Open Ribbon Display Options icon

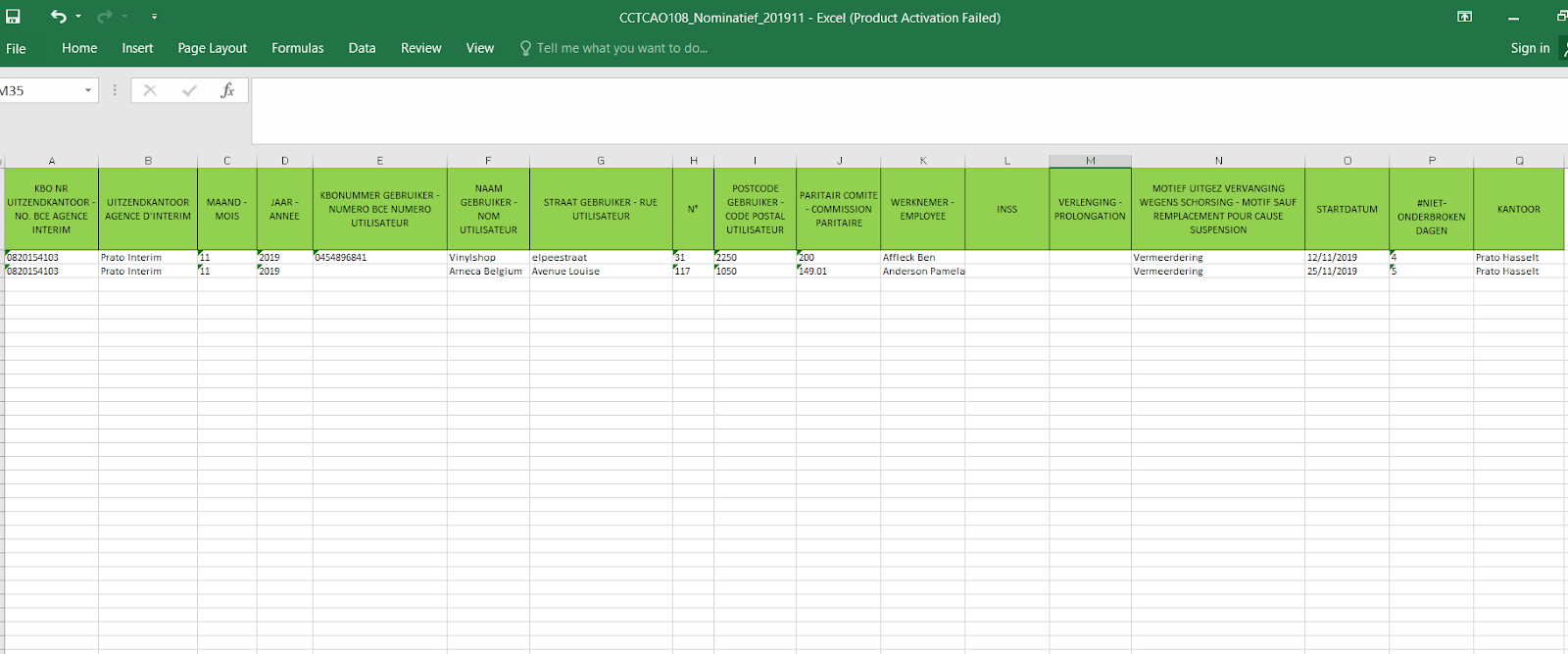[x=1464, y=17]
